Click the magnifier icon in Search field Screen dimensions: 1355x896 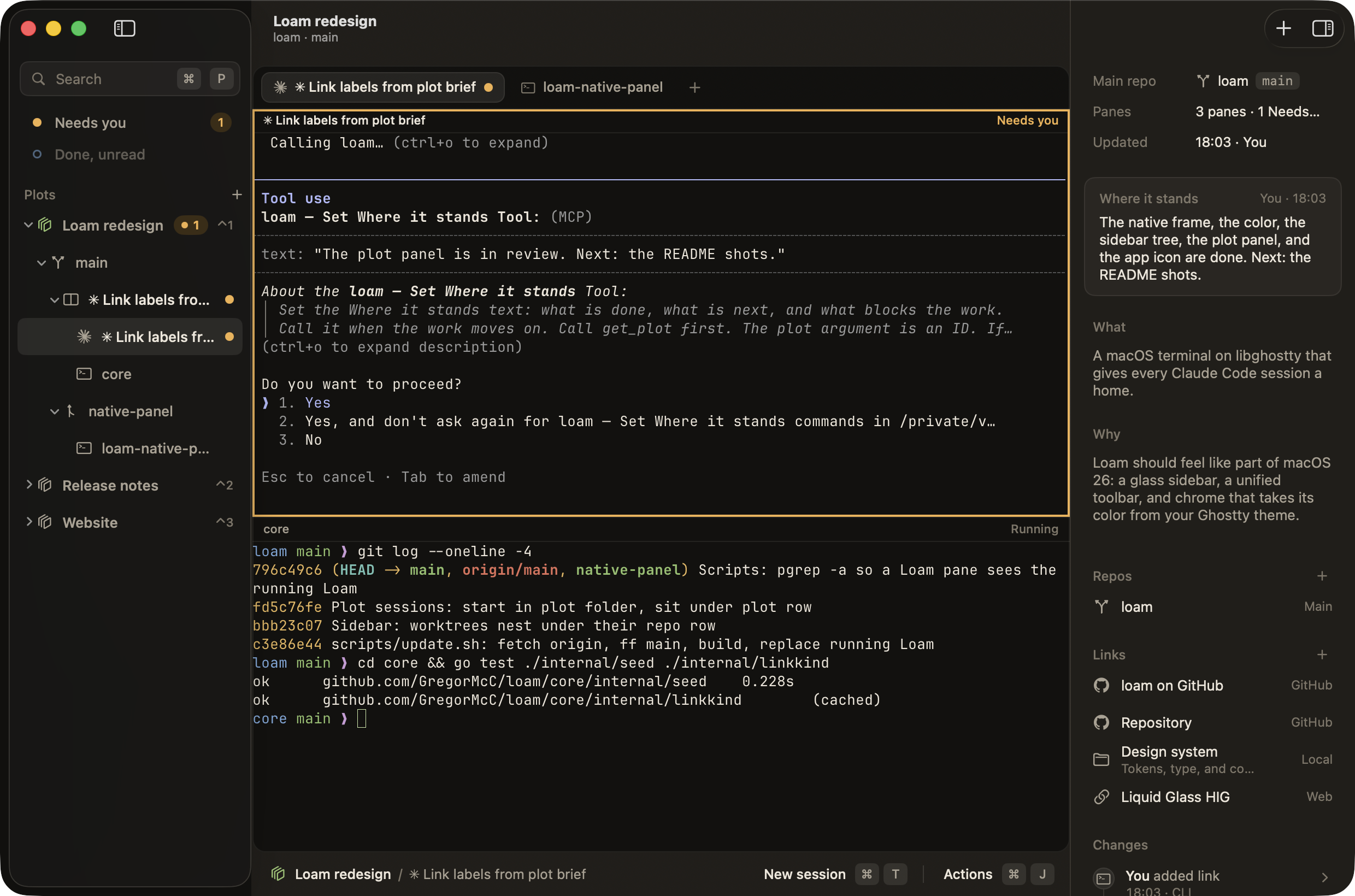point(38,79)
